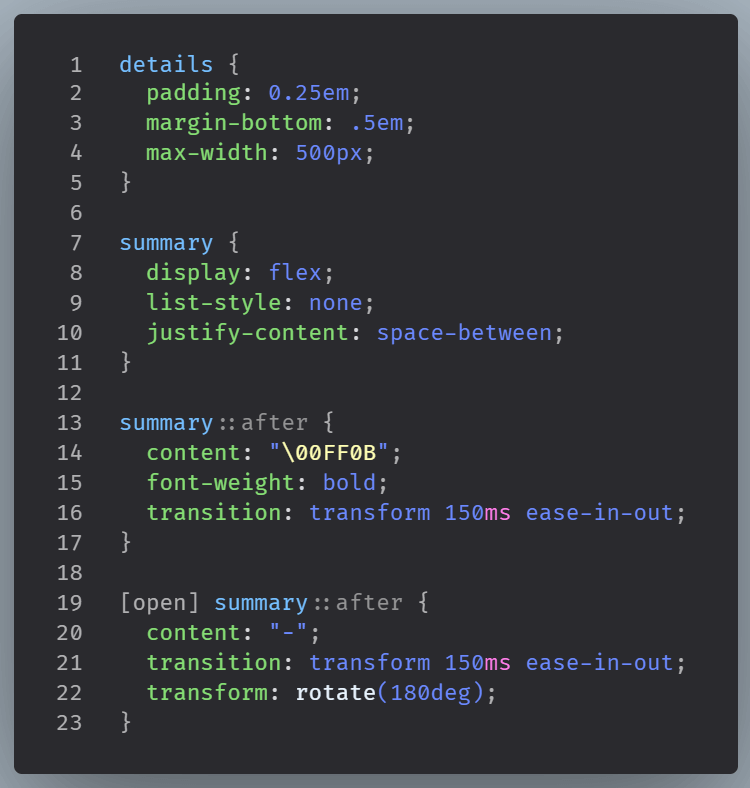Click the 'ease-in-out' value on line 16

[x=599, y=513]
